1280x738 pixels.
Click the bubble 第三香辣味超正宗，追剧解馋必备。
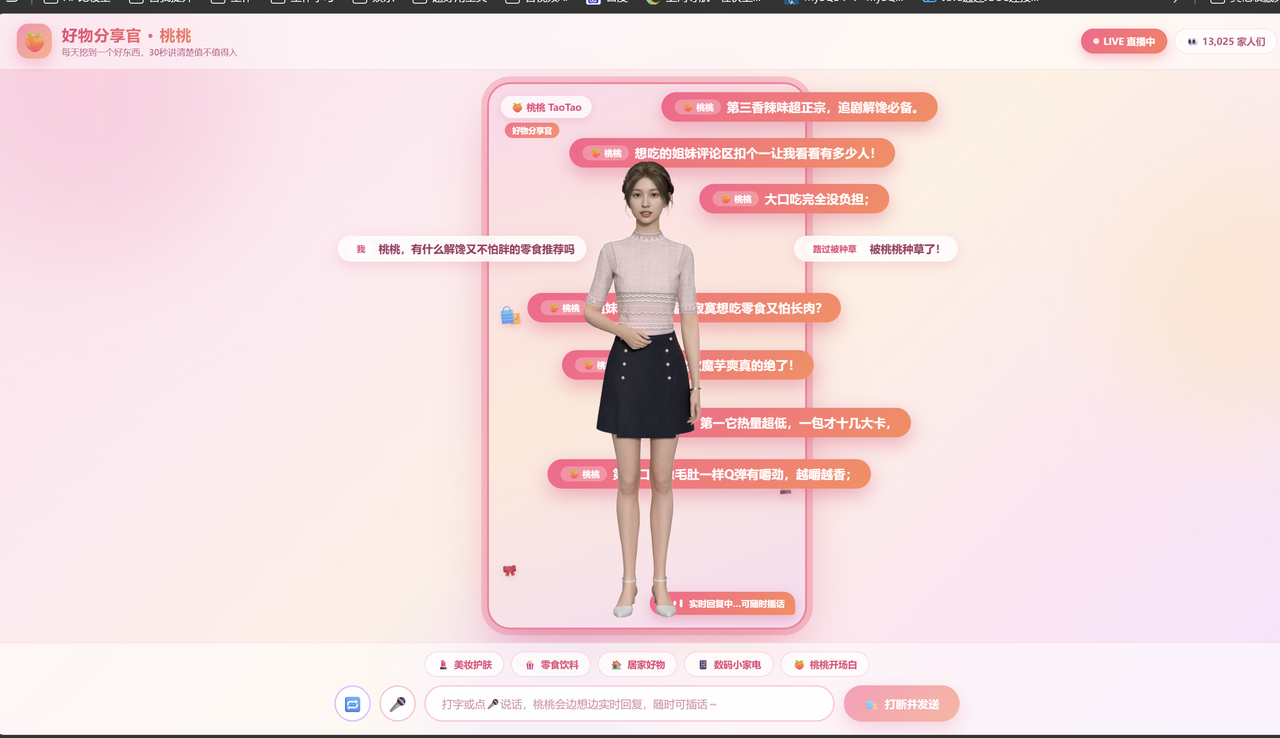pyautogui.click(x=800, y=107)
